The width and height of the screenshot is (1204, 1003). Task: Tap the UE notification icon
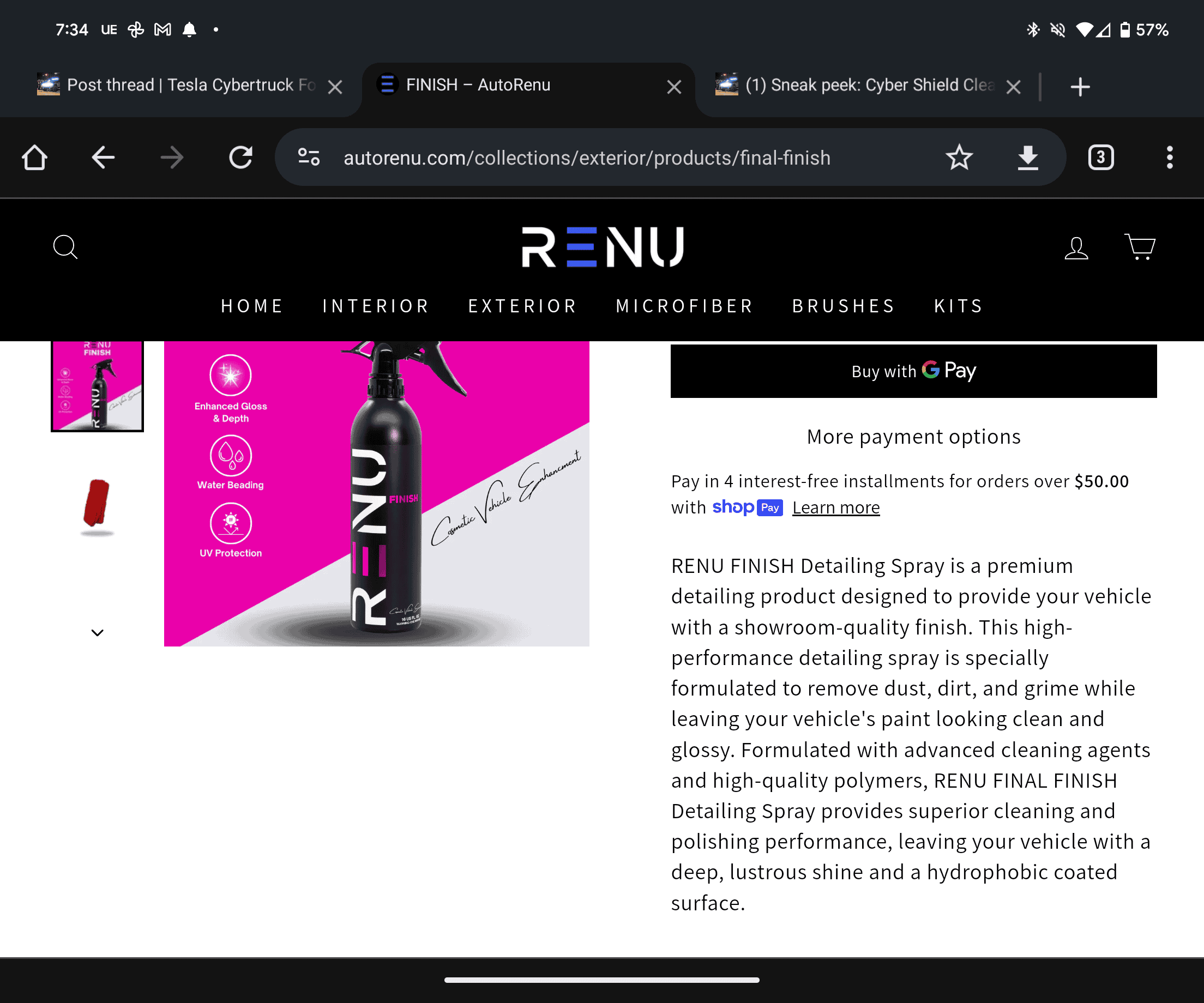coord(109,29)
